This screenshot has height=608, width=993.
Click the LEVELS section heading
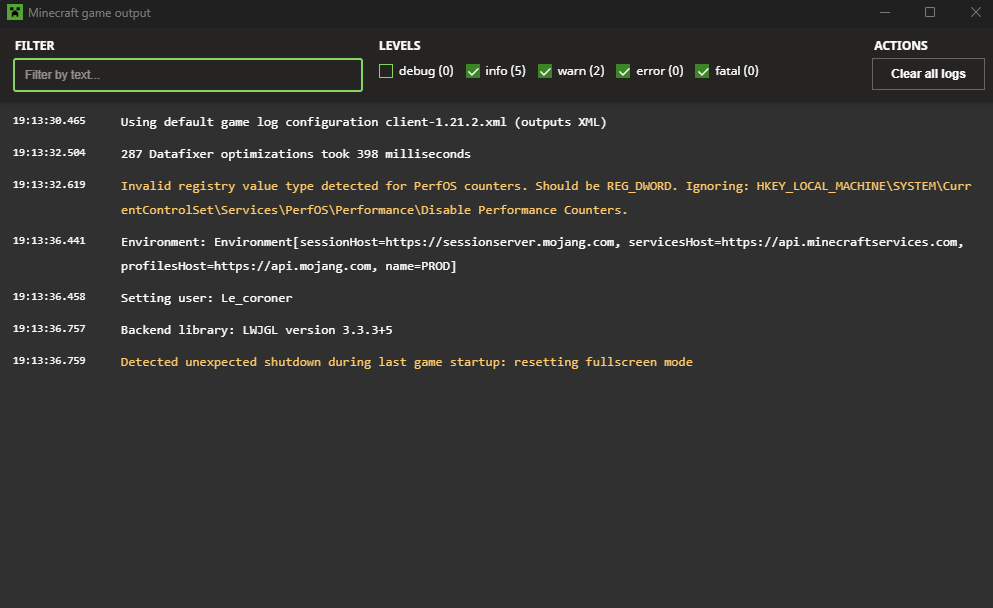(399, 46)
